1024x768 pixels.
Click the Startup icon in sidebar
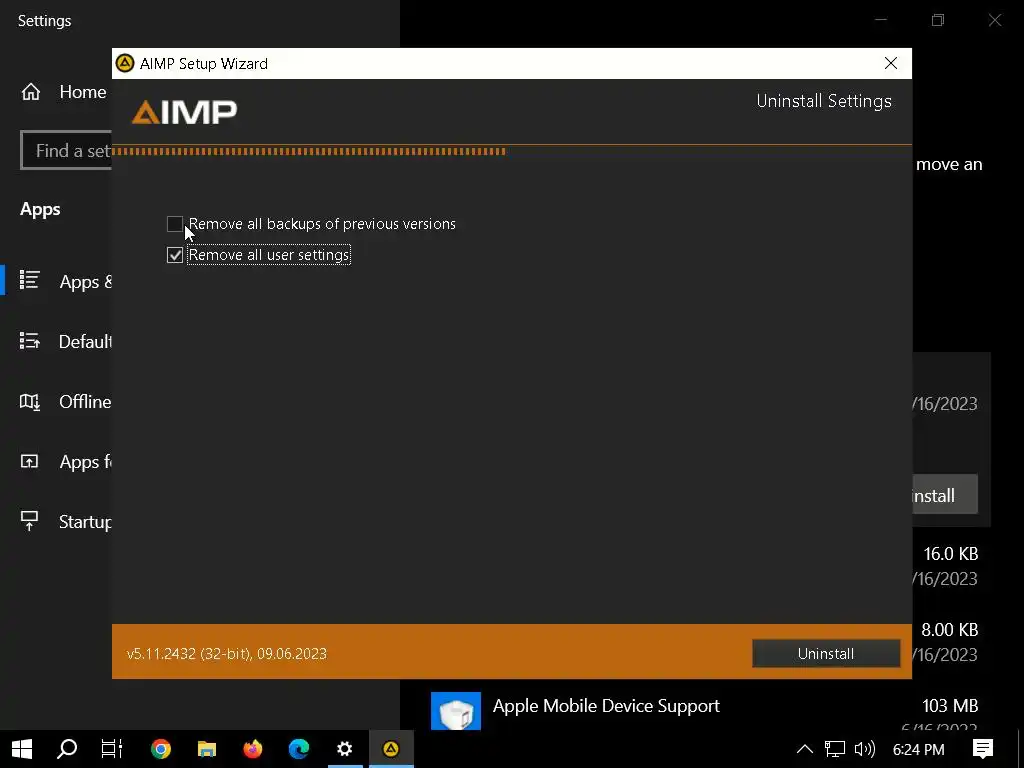29,521
